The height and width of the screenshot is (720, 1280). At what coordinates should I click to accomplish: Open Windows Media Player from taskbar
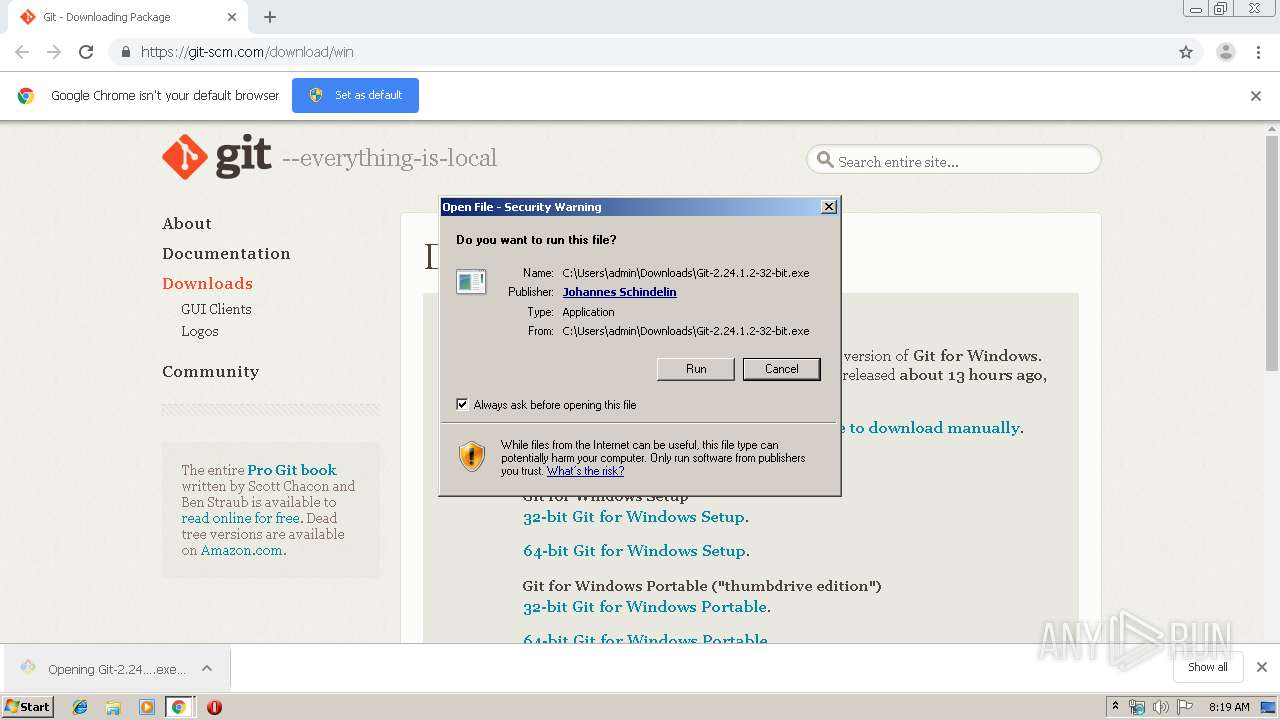[146, 707]
